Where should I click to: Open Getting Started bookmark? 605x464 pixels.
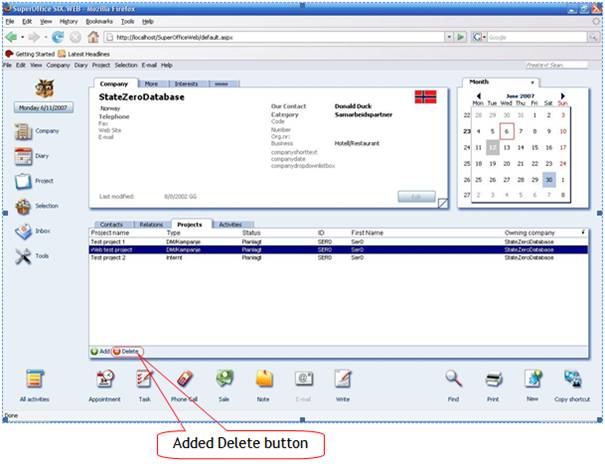30,54
